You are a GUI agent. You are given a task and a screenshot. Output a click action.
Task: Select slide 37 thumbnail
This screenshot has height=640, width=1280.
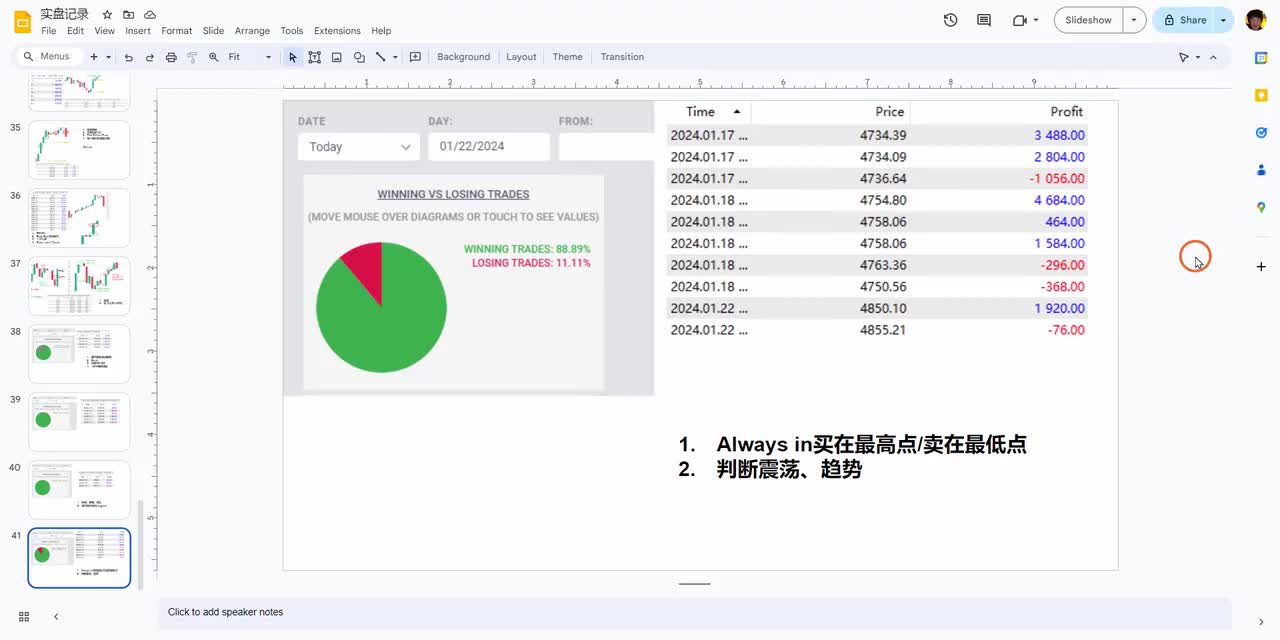click(x=79, y=286)
